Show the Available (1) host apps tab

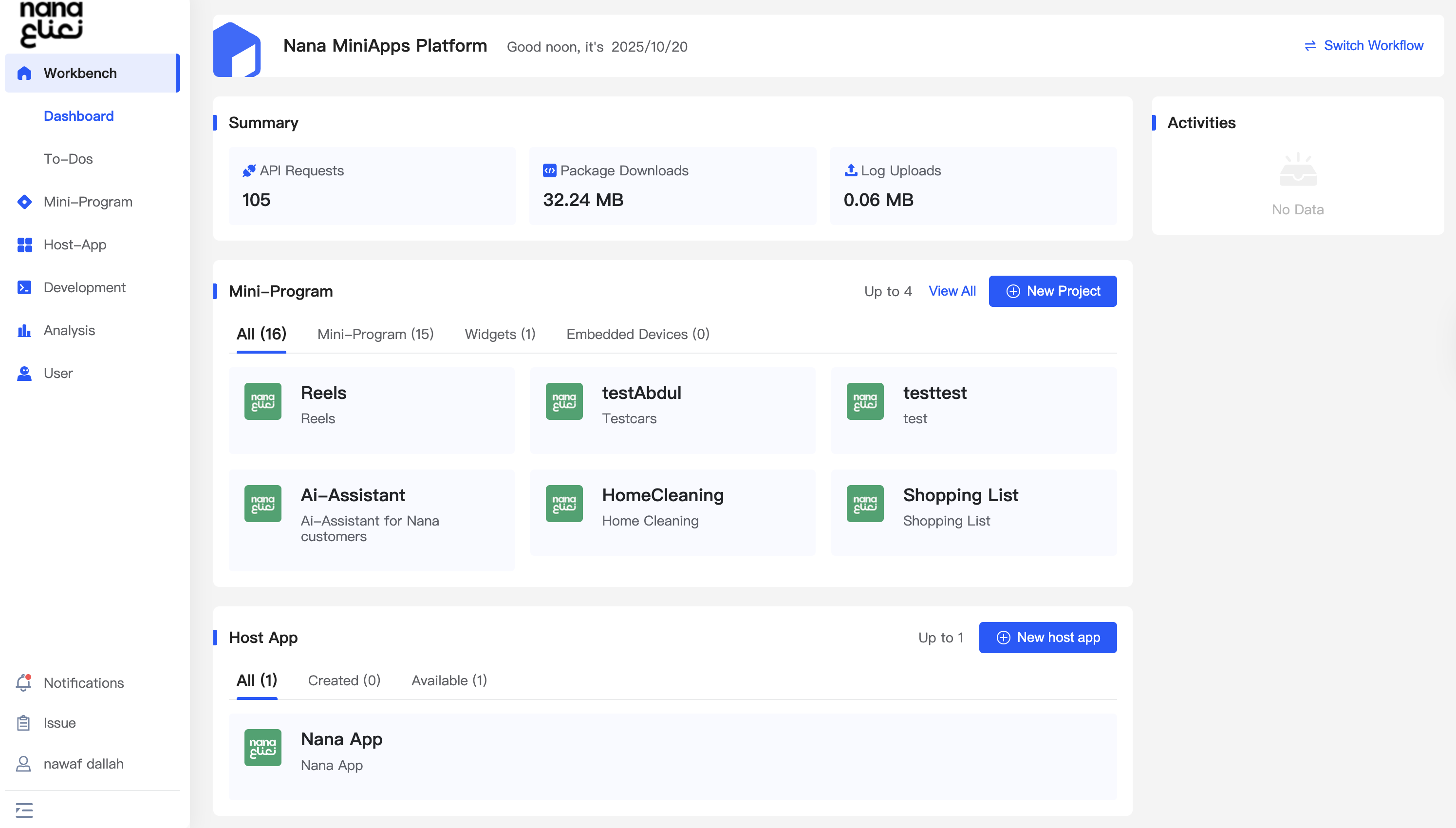448,680
